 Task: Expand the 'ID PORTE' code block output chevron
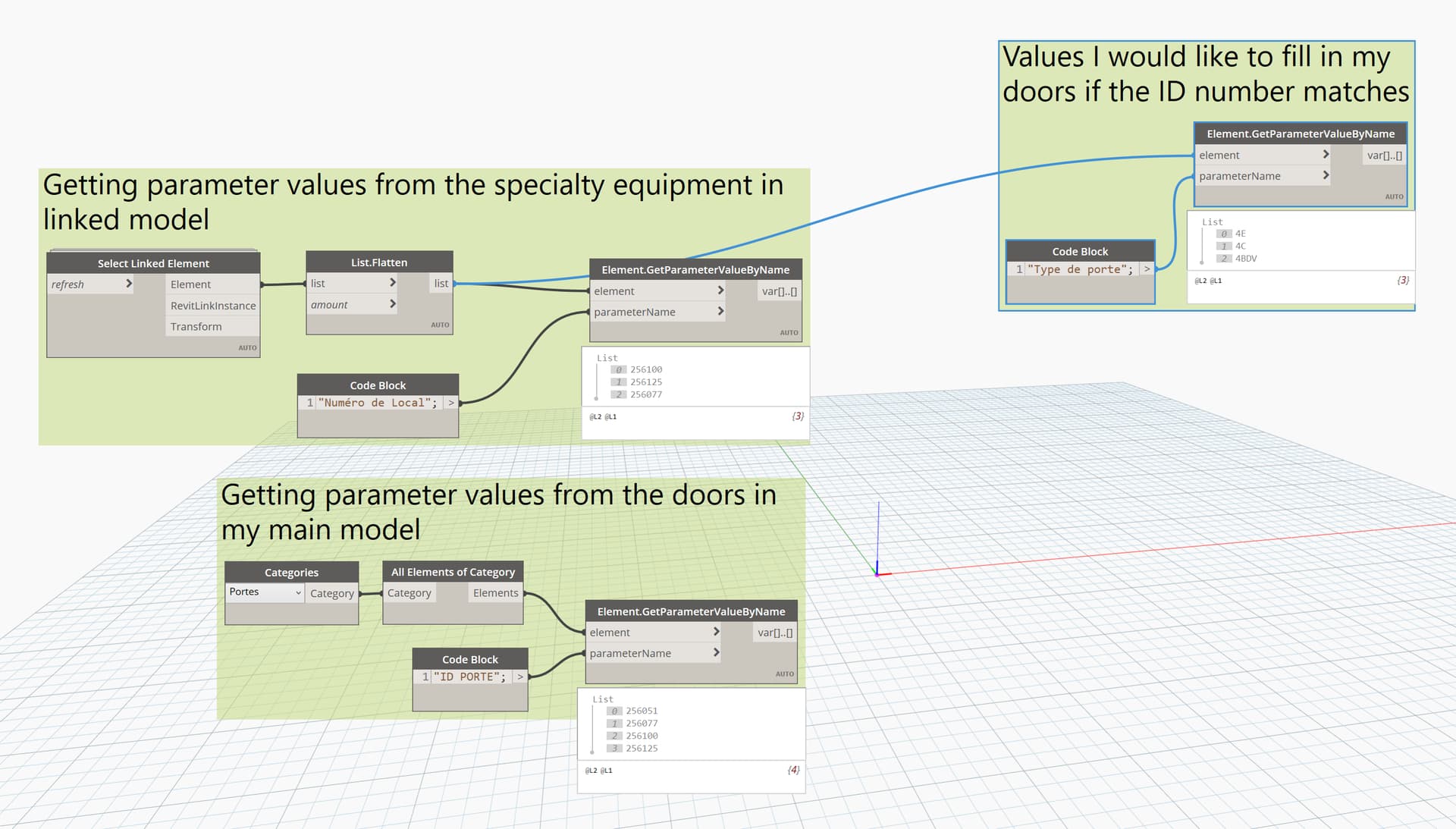(520, 677)
